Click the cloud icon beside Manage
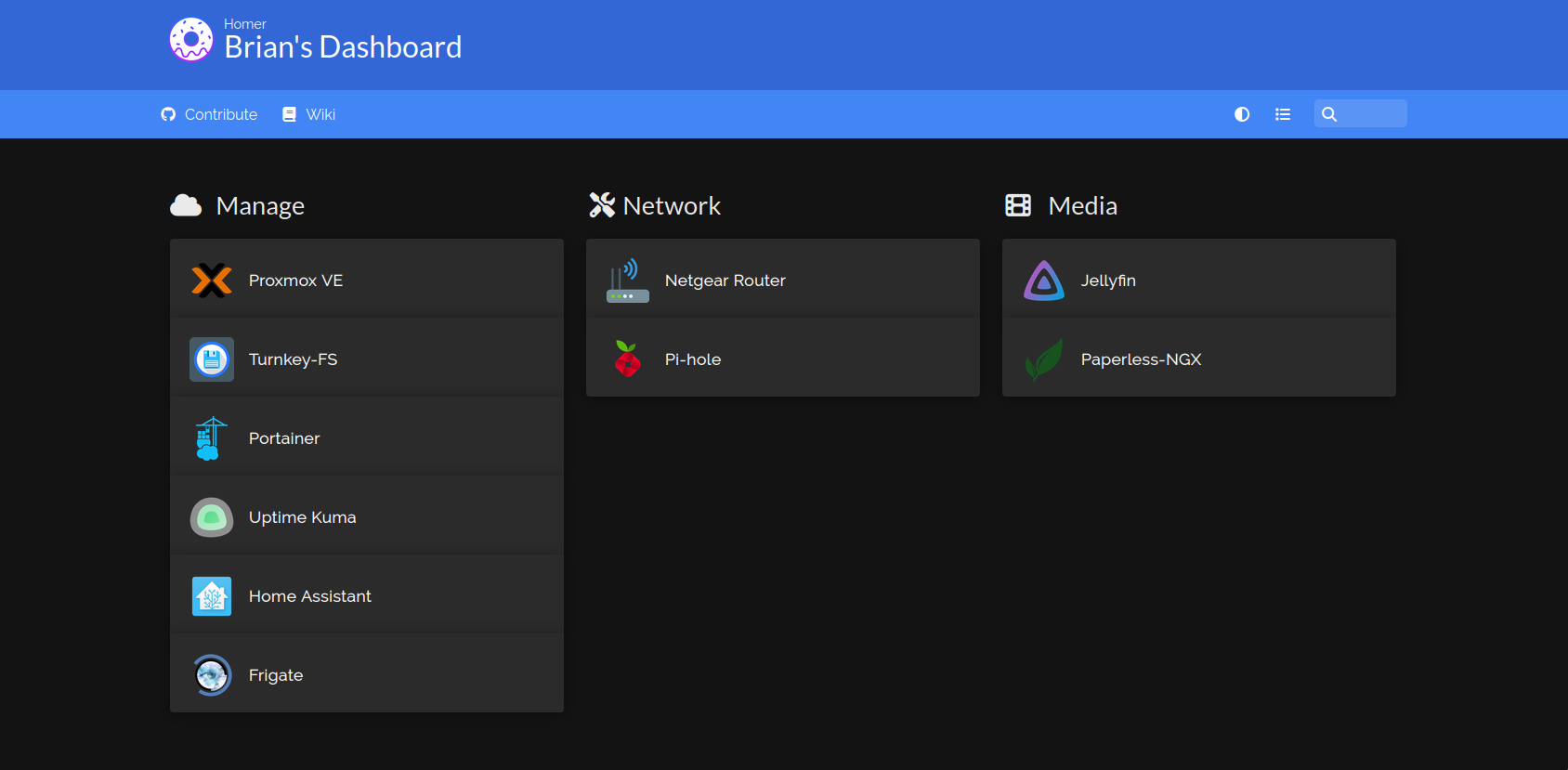 coord(186,205)
